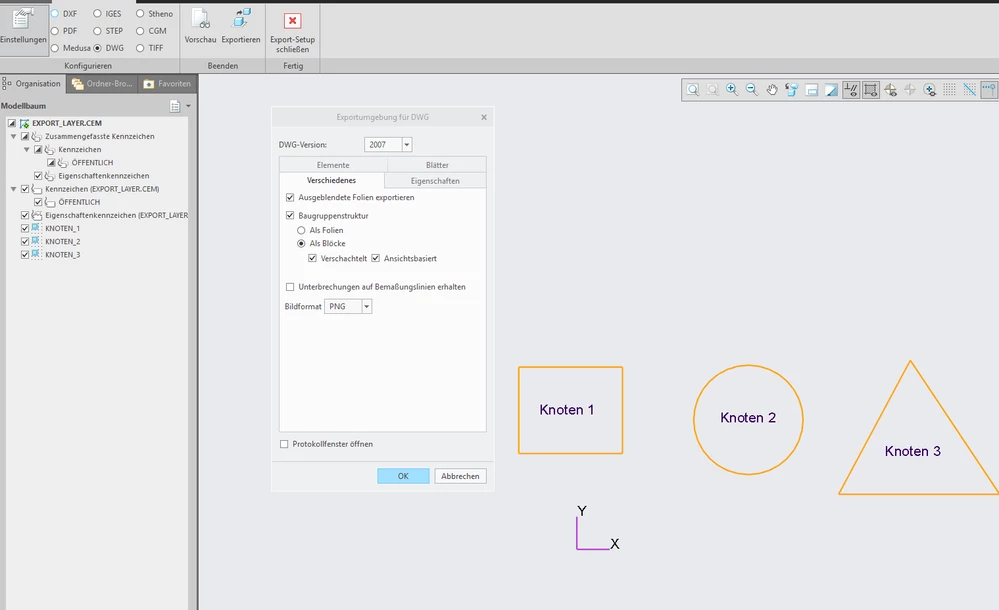Choose the Als Folien radio option
The width and height of the screenshot is (999, 610).
pyautogui.click(x=301, y=230)
